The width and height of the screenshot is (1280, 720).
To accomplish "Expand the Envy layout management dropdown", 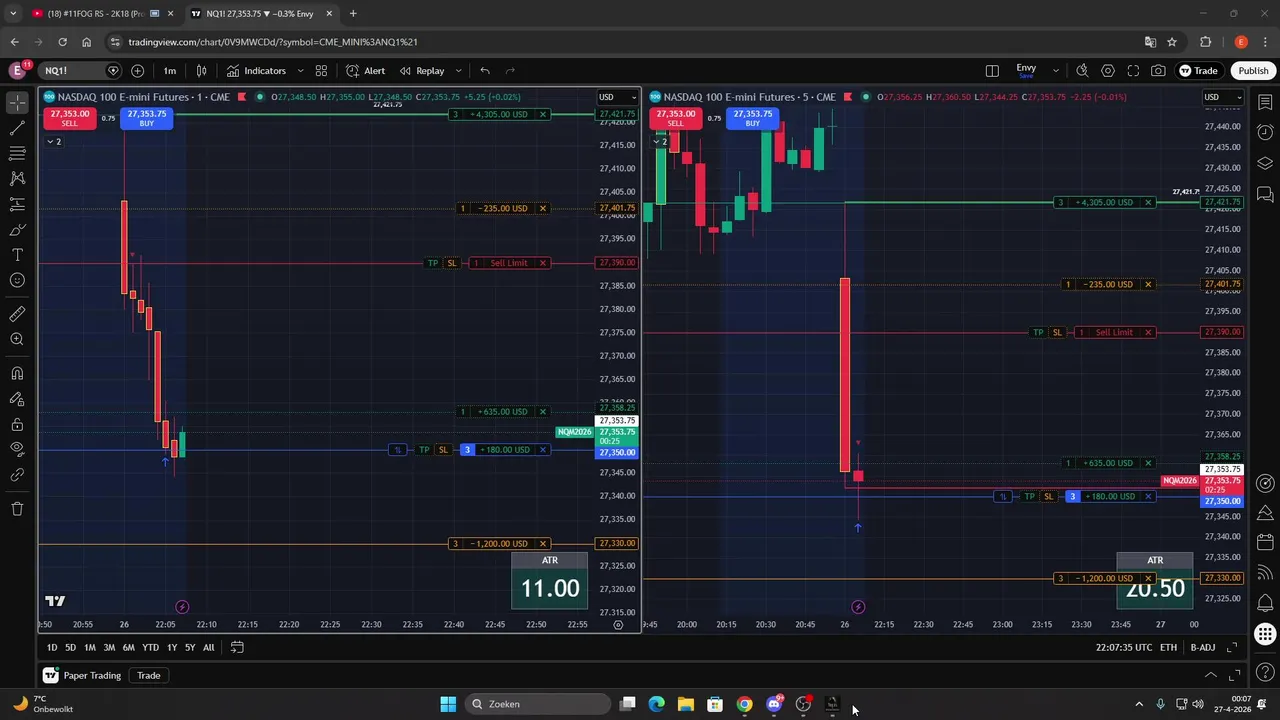I will 1055,71.
